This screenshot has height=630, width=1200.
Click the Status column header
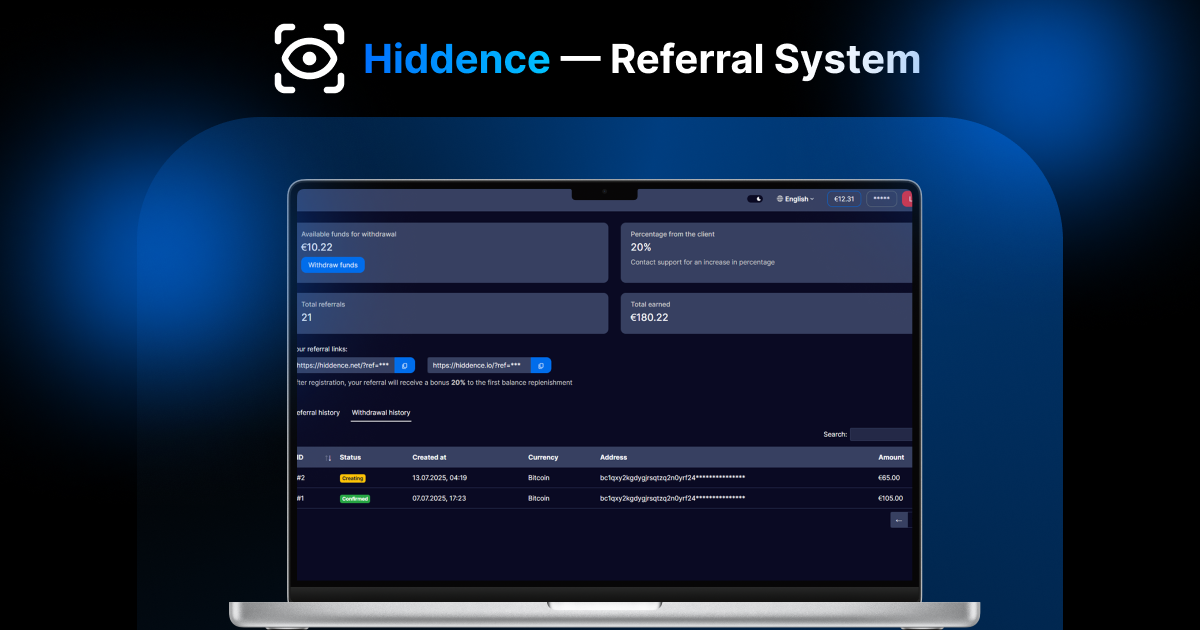(x=351, y=457)
